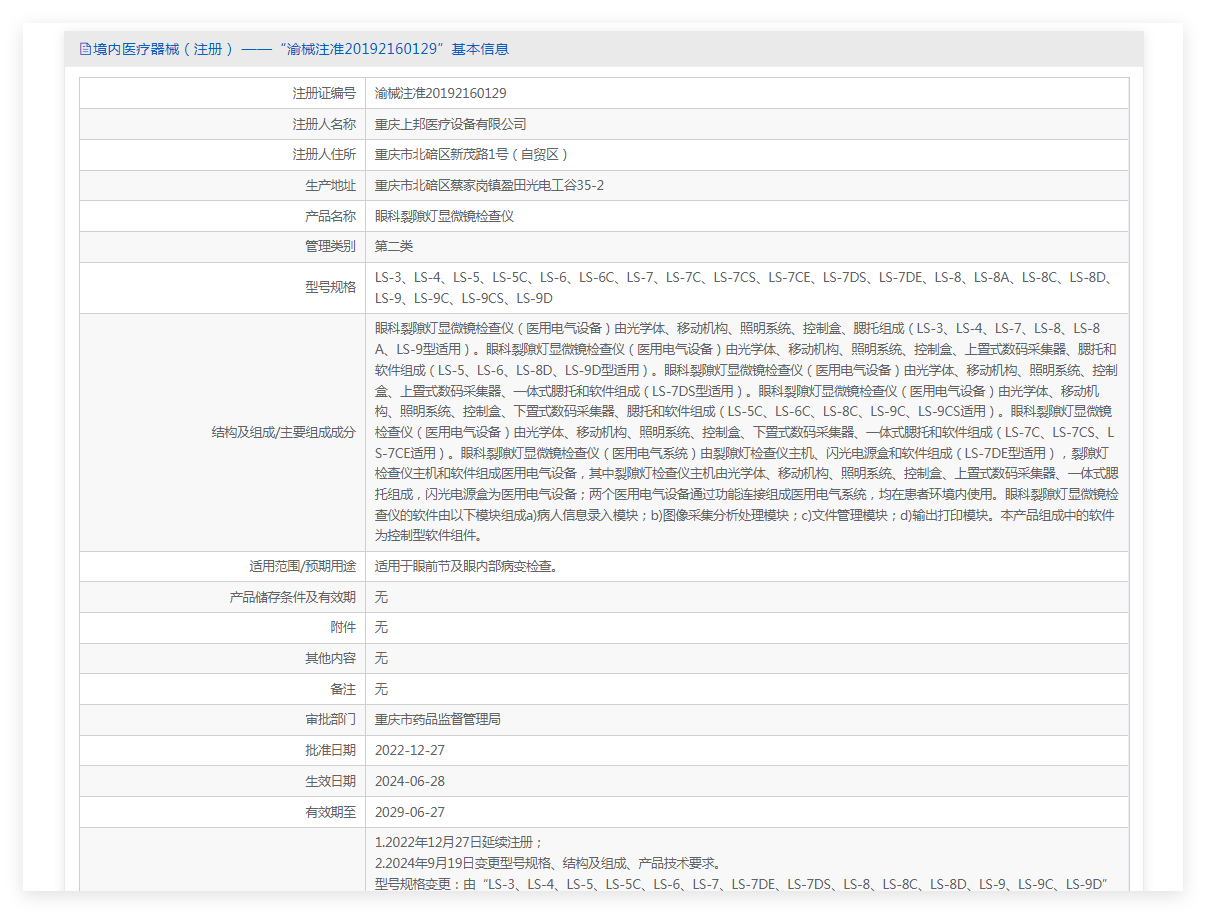
Task: Select the registration number 渝械注准20192160129 value
Action: [441, 93]
